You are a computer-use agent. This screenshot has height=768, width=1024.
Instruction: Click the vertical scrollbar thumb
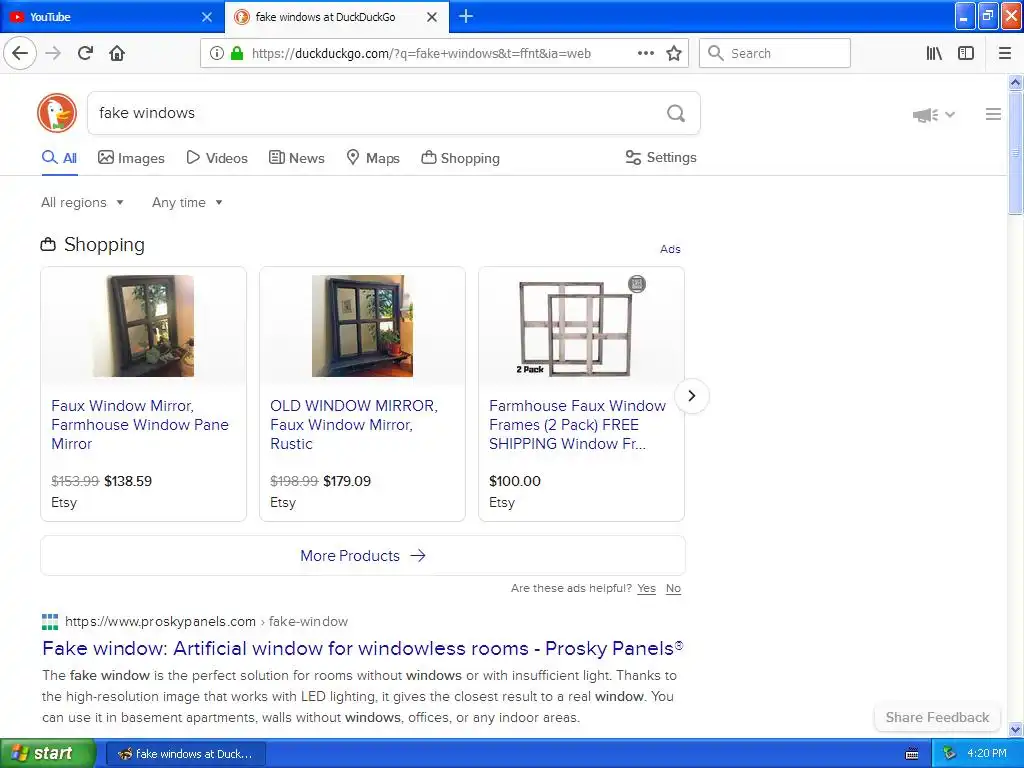(1015, 153)
